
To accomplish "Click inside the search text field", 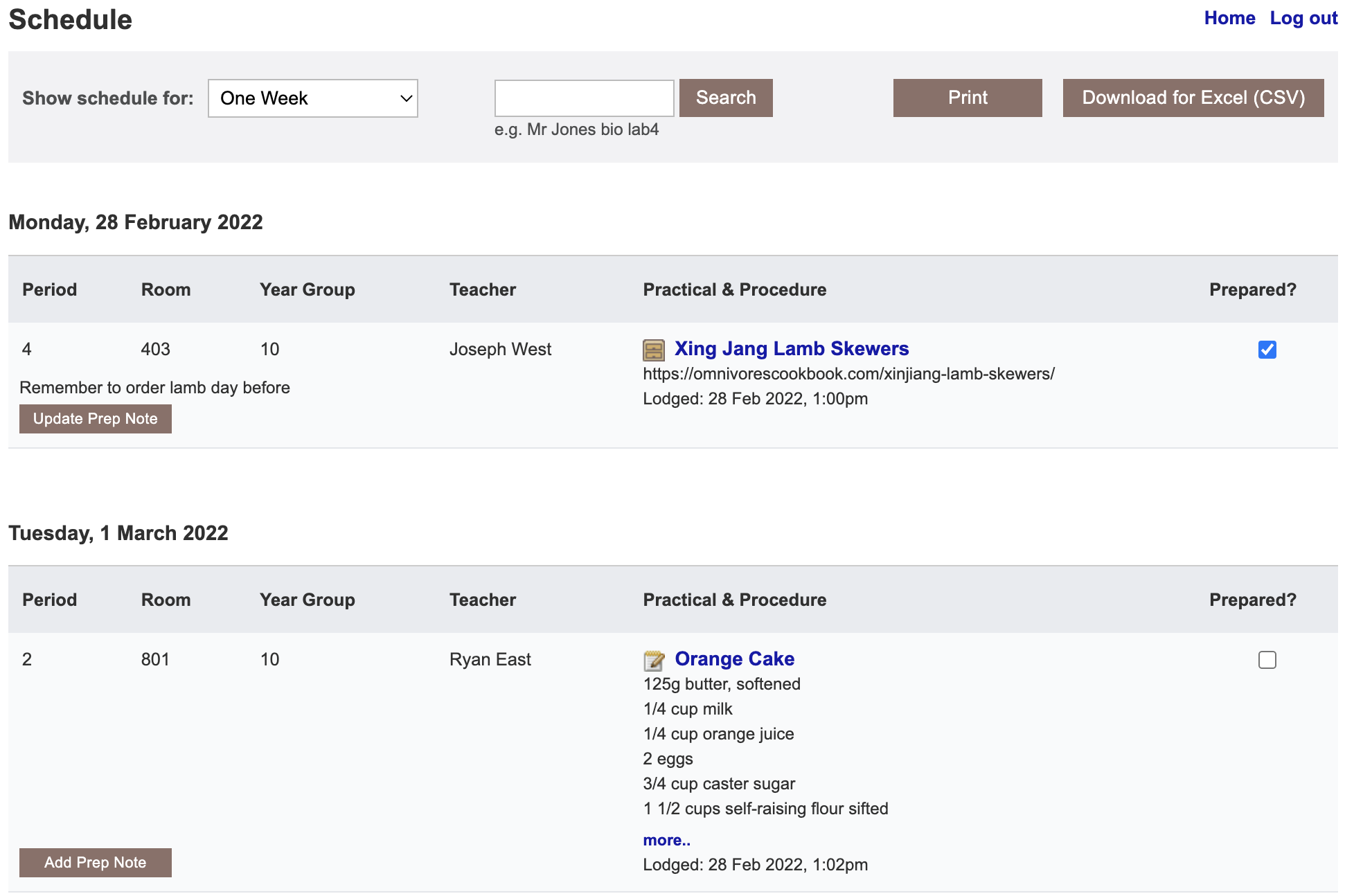I will pyautogui.click(x=584, y=98).
